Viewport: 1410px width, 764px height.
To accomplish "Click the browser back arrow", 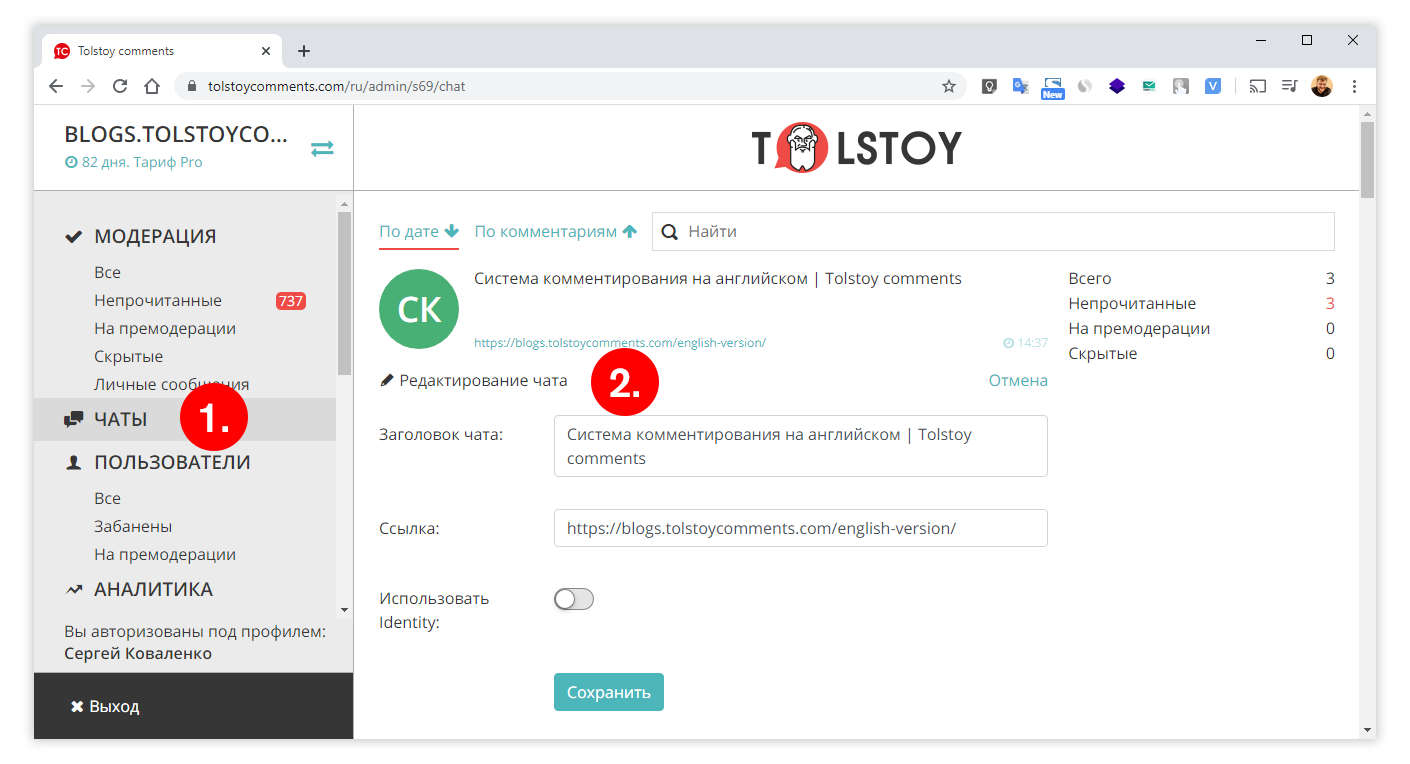I will [x=56, y=86].
